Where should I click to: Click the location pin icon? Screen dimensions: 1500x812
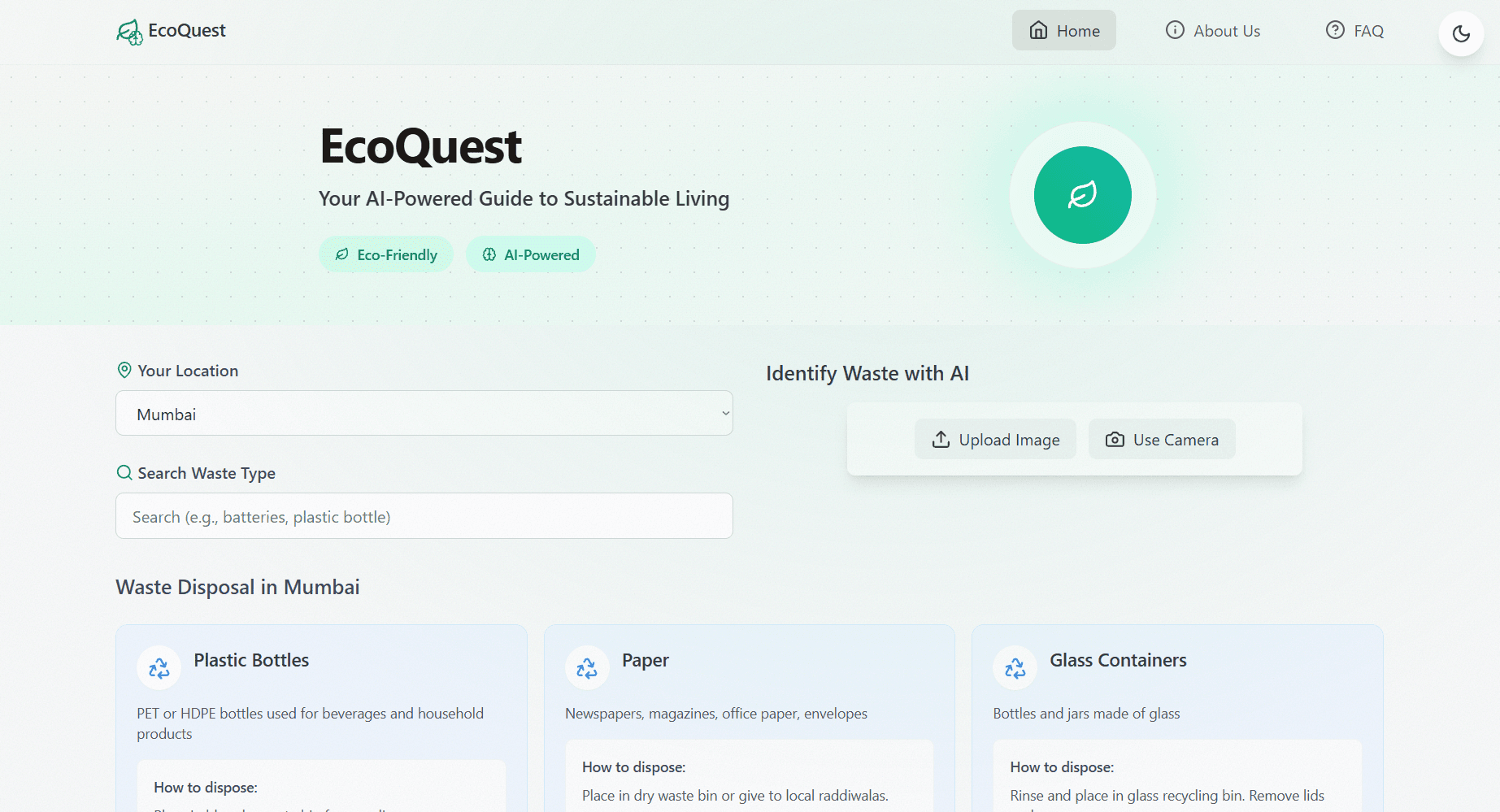click(x=124, y=370)
